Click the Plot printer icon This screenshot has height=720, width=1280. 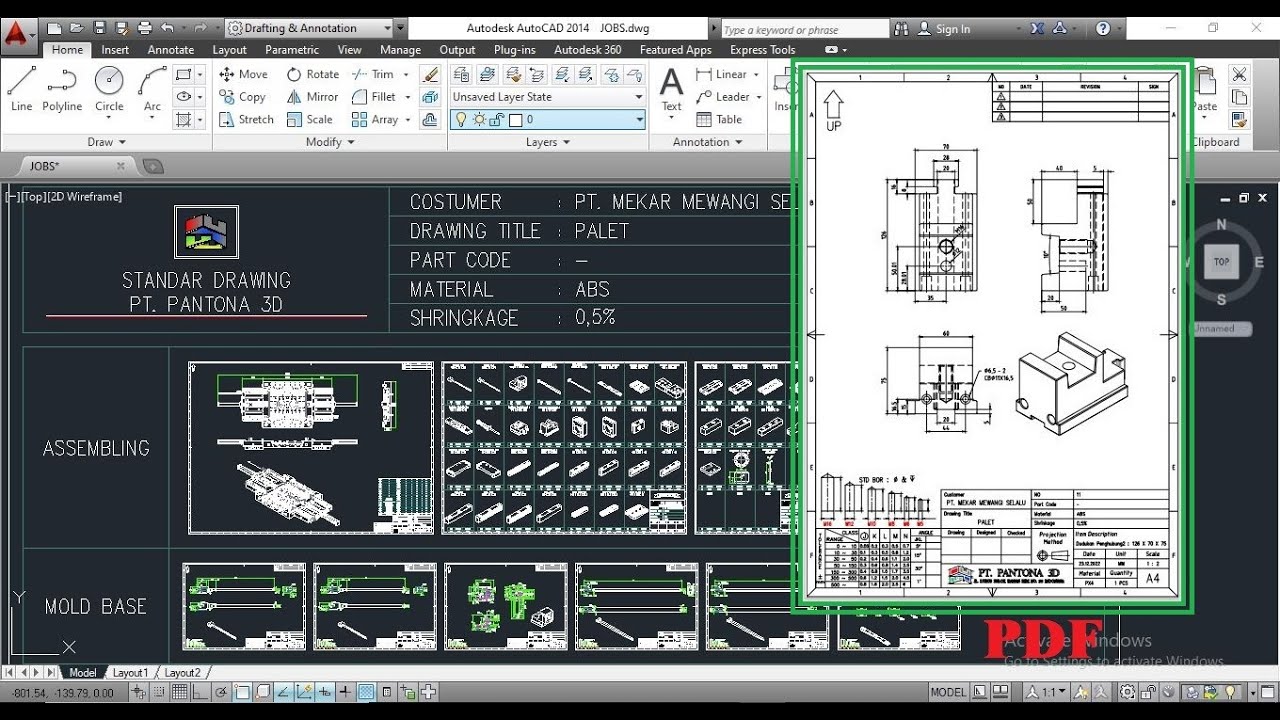point(144,28)
